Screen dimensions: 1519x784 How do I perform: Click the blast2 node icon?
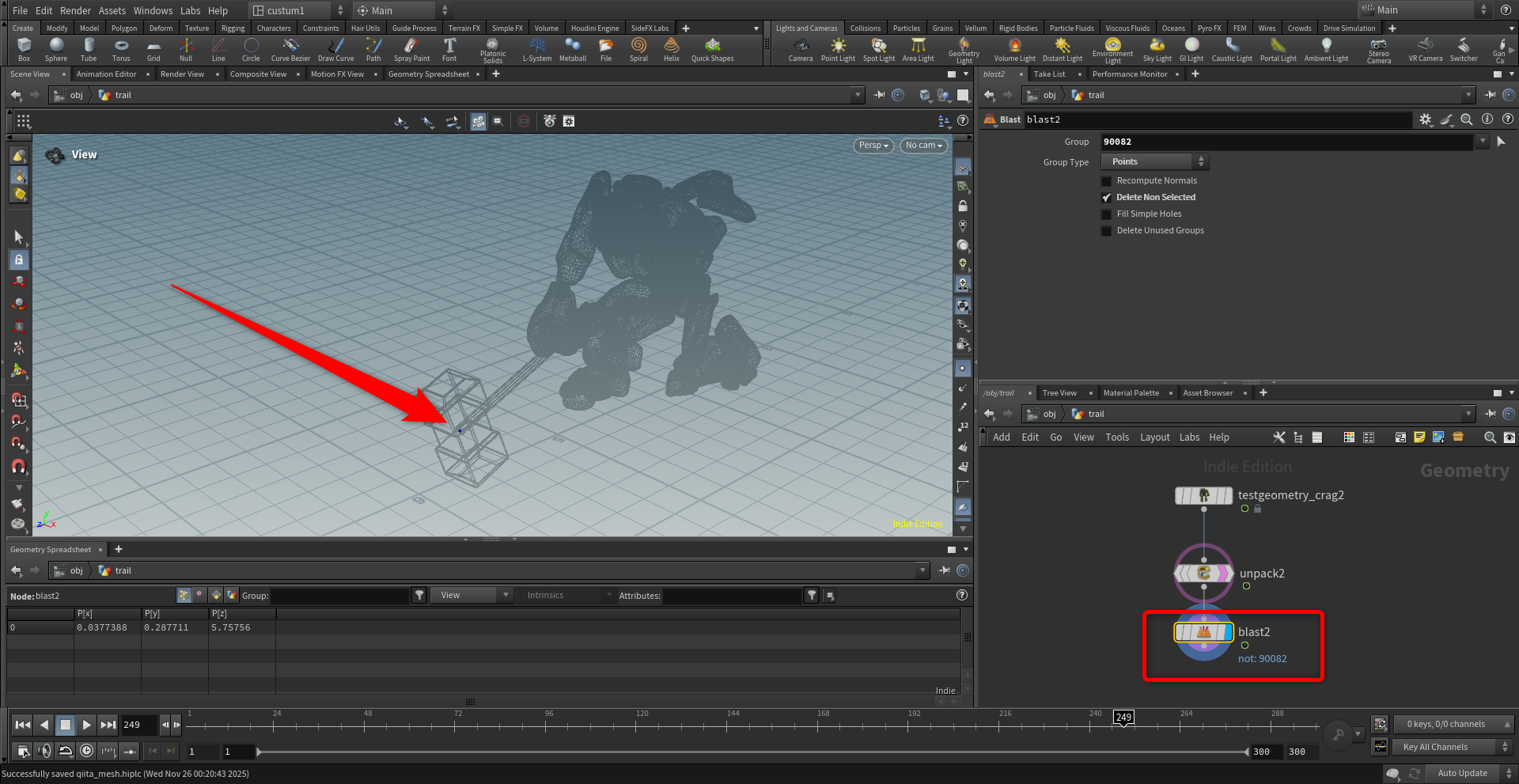click(1203, 632)
